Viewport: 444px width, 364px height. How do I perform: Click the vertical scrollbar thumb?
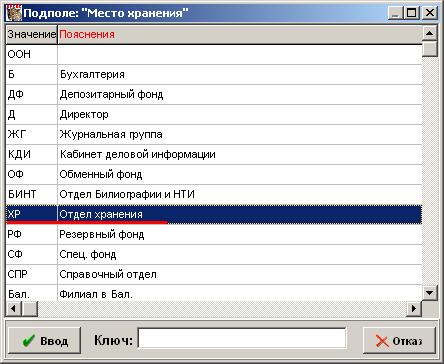tap(430, 49)
